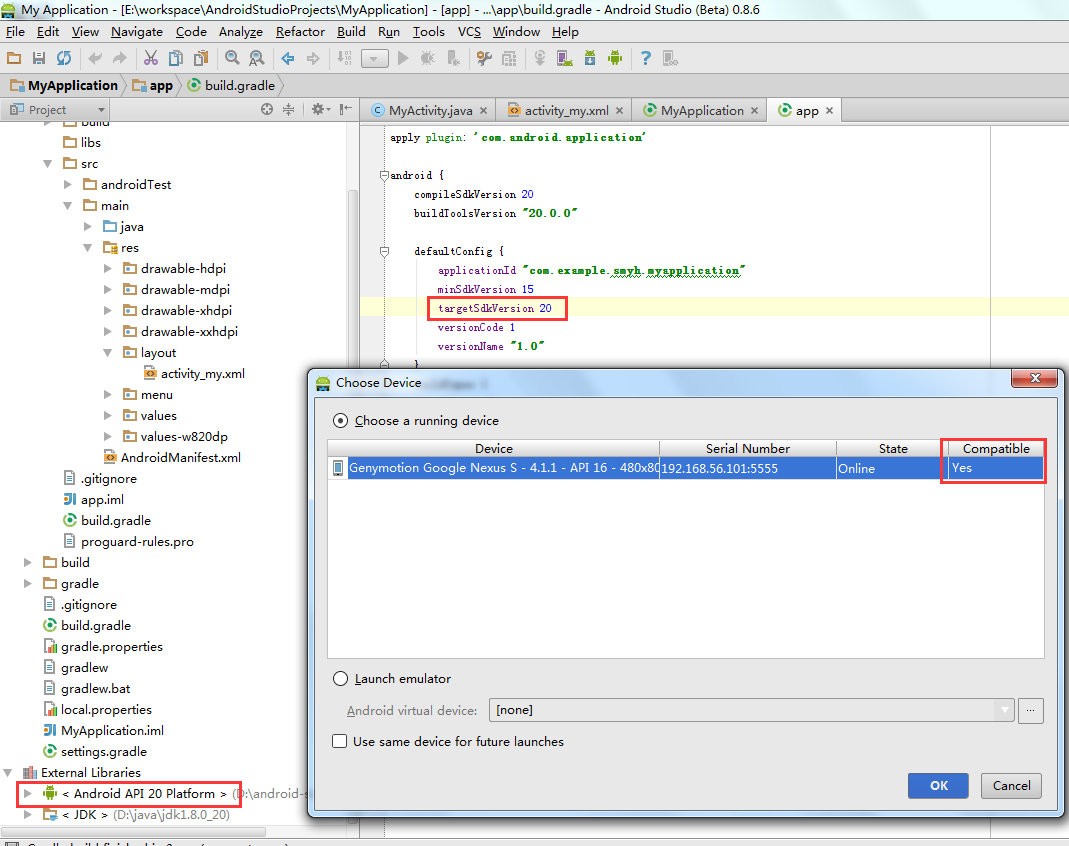Open the File menu
Screen dimensions: 1069x846
click(x=15, y=31)
